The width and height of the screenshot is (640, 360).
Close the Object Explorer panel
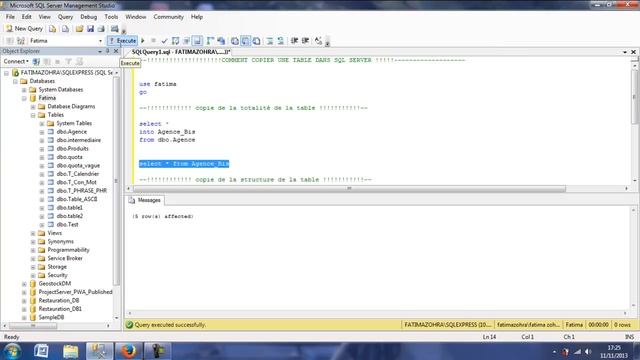pos(116,51)
